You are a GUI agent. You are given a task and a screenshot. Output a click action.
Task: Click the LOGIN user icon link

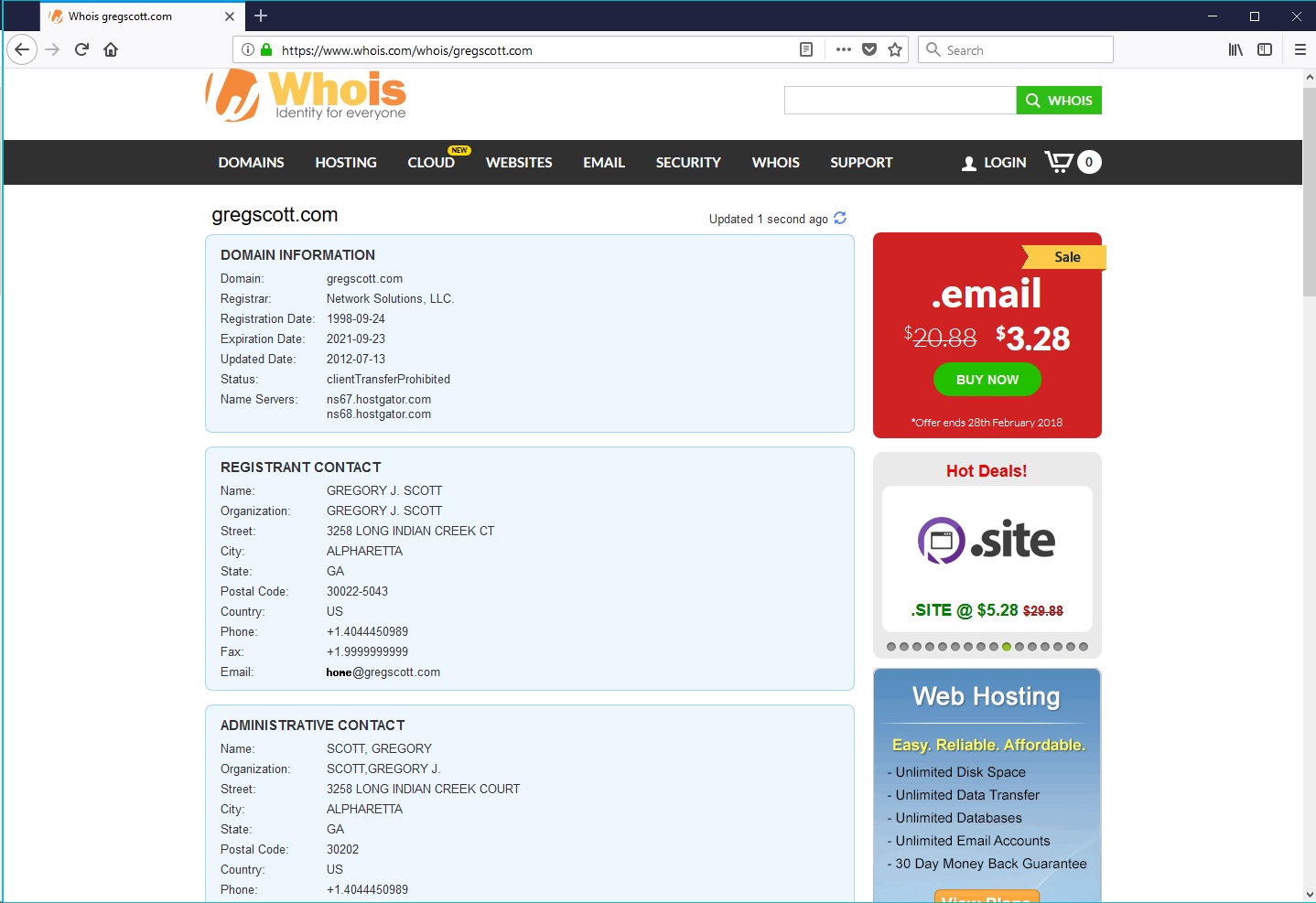click(x=994, y=163)
